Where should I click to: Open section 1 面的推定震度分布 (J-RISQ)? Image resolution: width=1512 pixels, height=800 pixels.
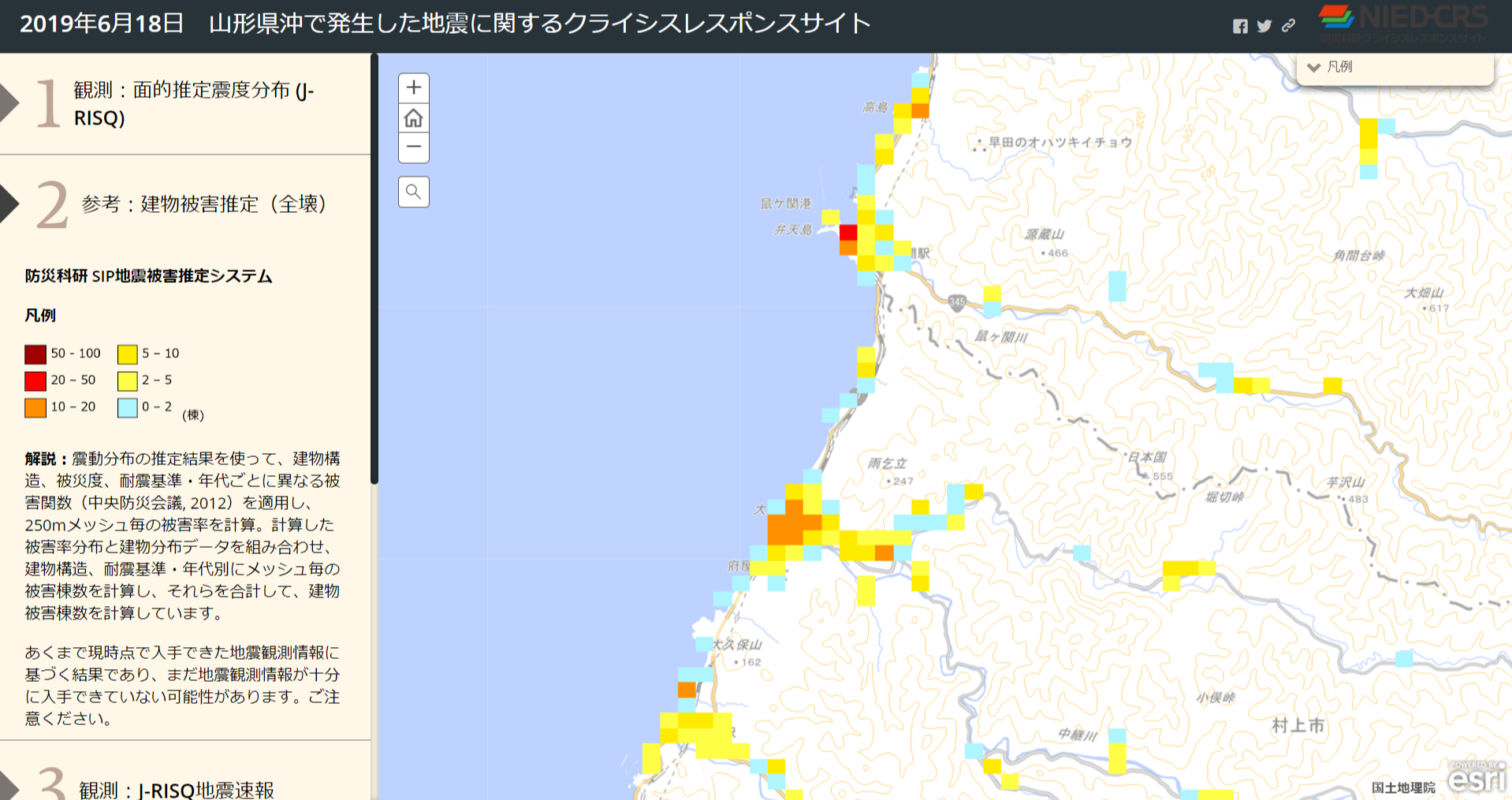[185, 103]
